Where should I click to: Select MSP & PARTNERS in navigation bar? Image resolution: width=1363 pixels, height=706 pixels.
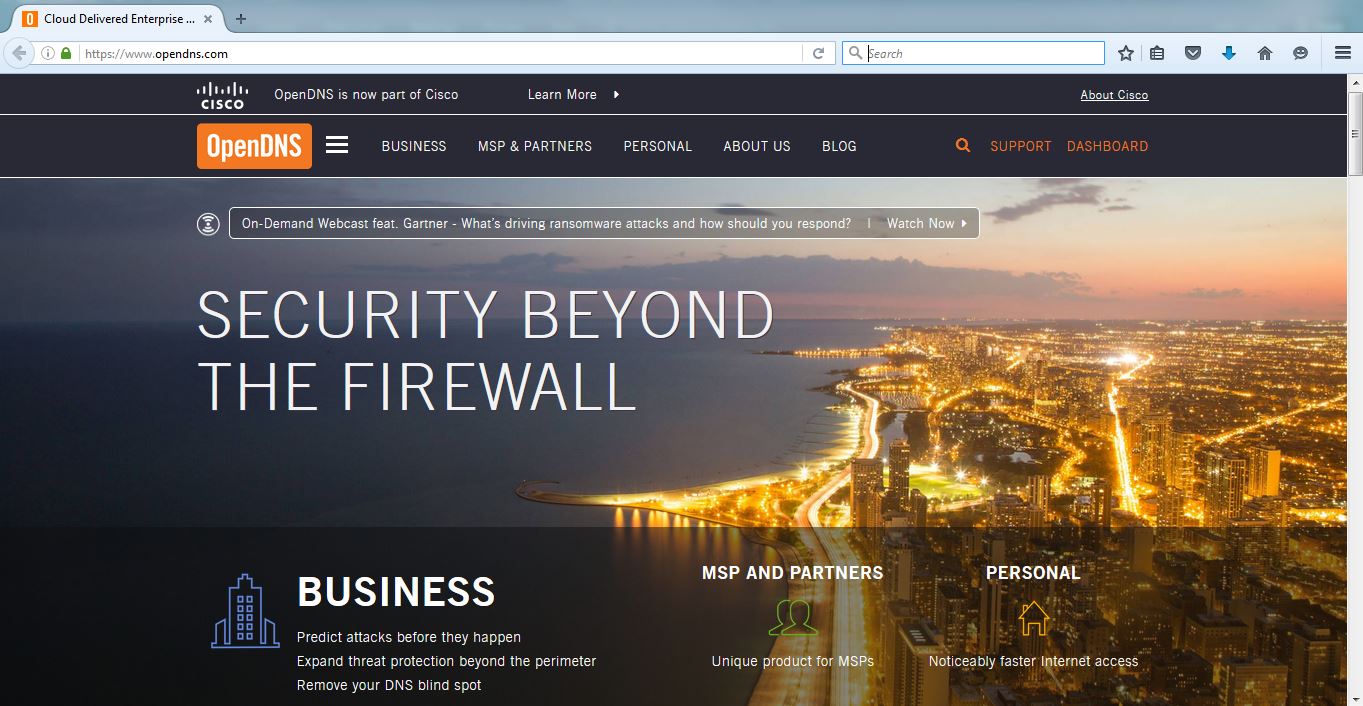(x=535, y=146)
